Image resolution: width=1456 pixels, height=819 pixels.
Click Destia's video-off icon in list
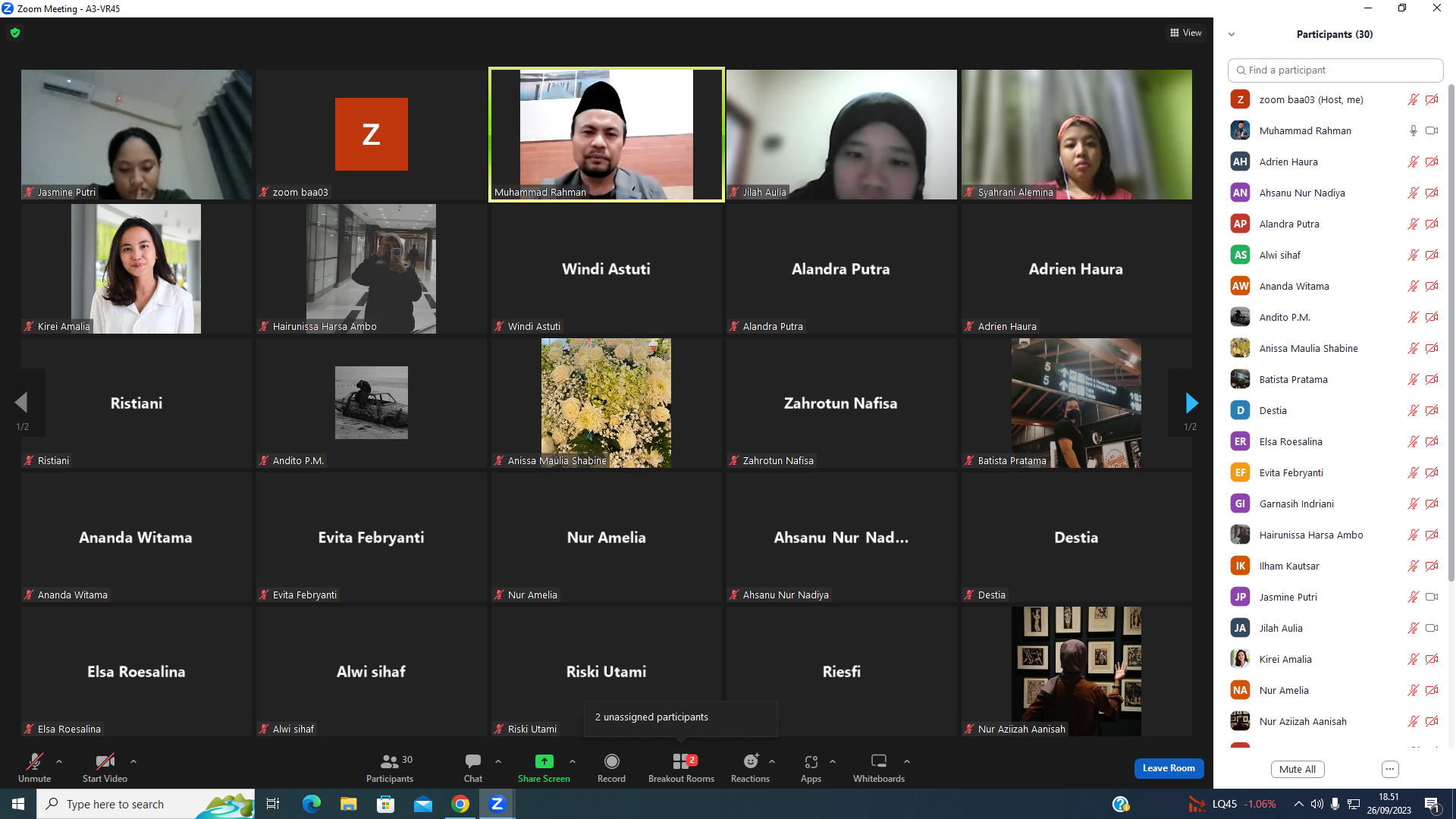(x=1432, y=410)
